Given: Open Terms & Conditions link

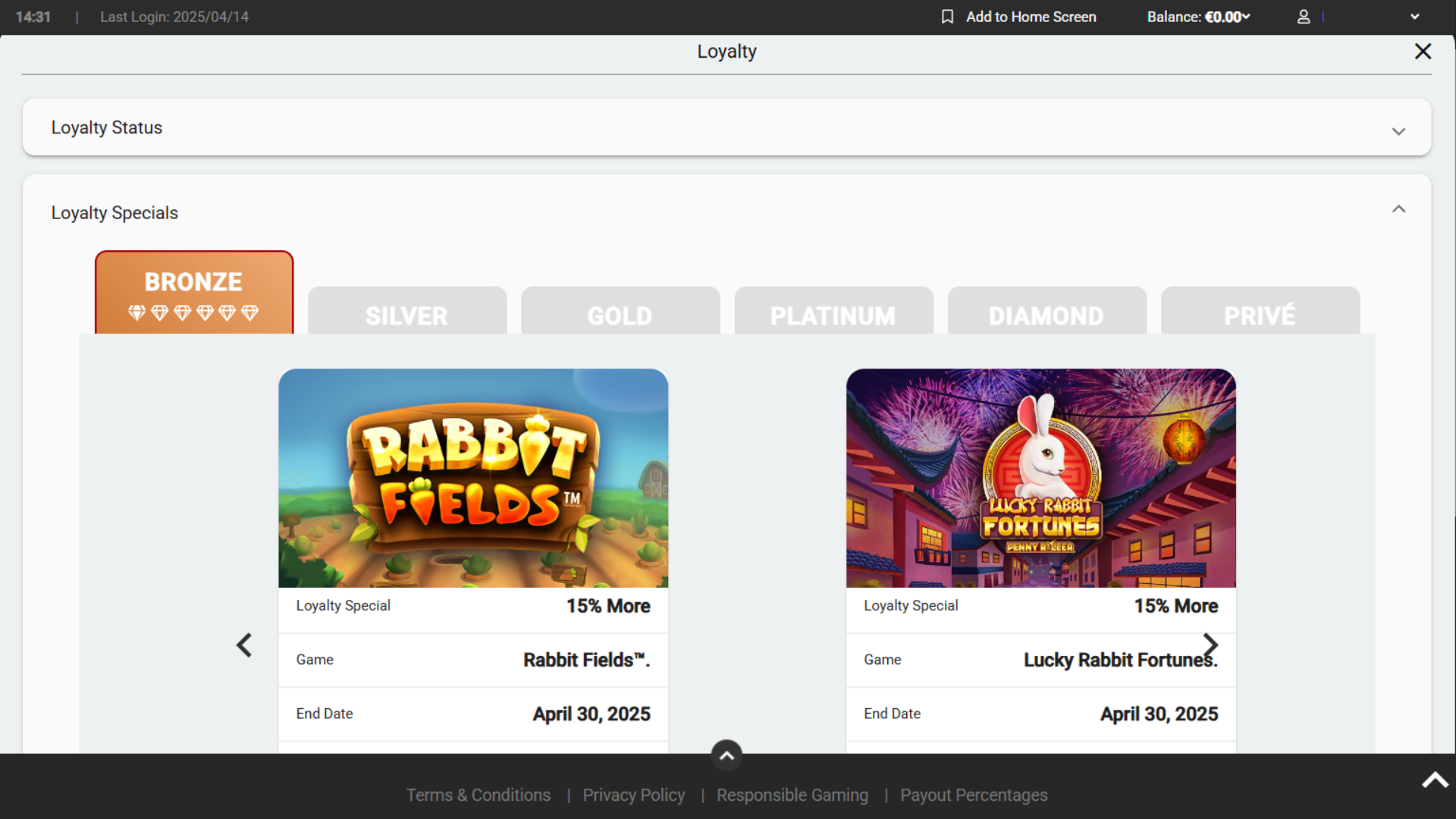Looking at the screenshot, I should coord(479,795).
